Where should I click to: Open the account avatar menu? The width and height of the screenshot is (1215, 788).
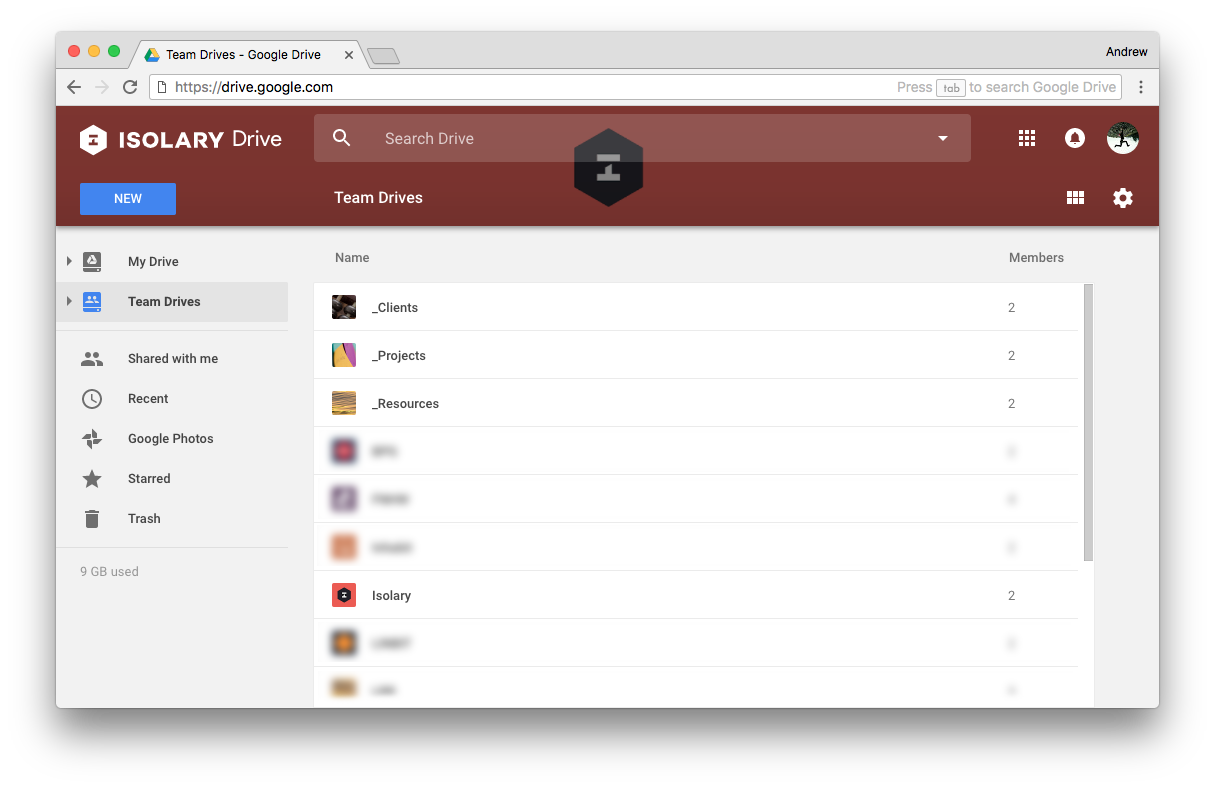pos(1123,138)
